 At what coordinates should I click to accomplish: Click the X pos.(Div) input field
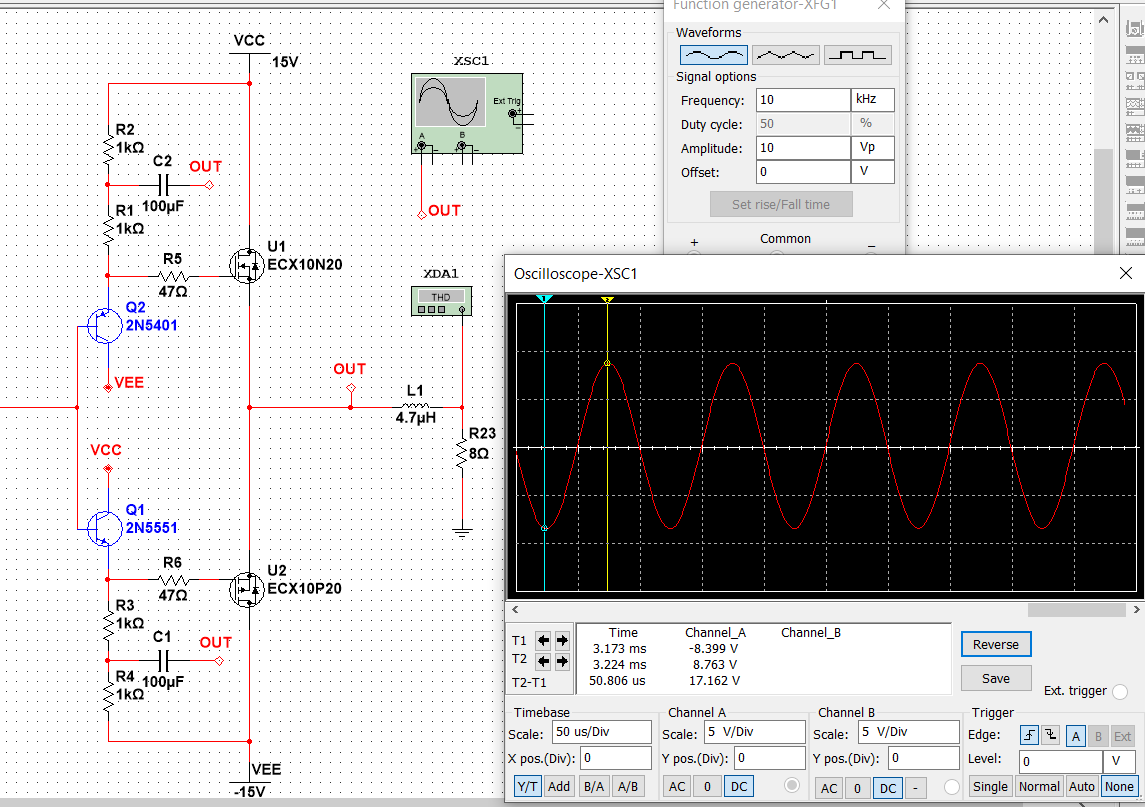(x=616, y=758)
